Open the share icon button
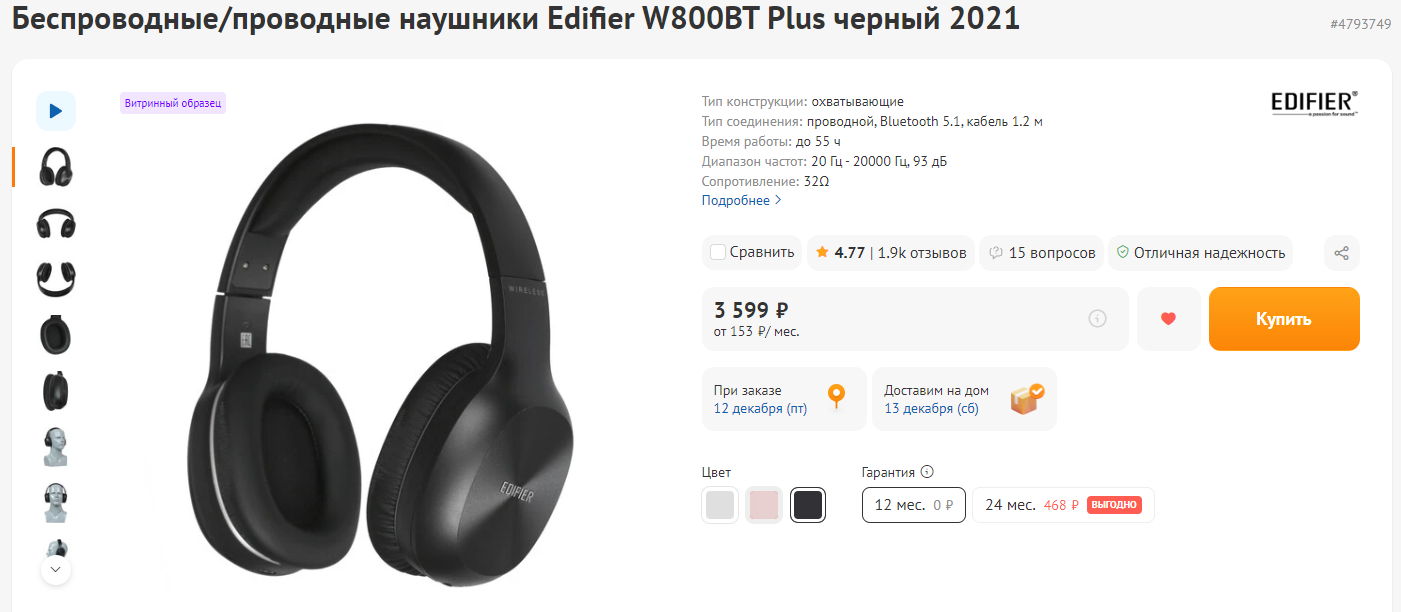 click(x=1342, y=253)
